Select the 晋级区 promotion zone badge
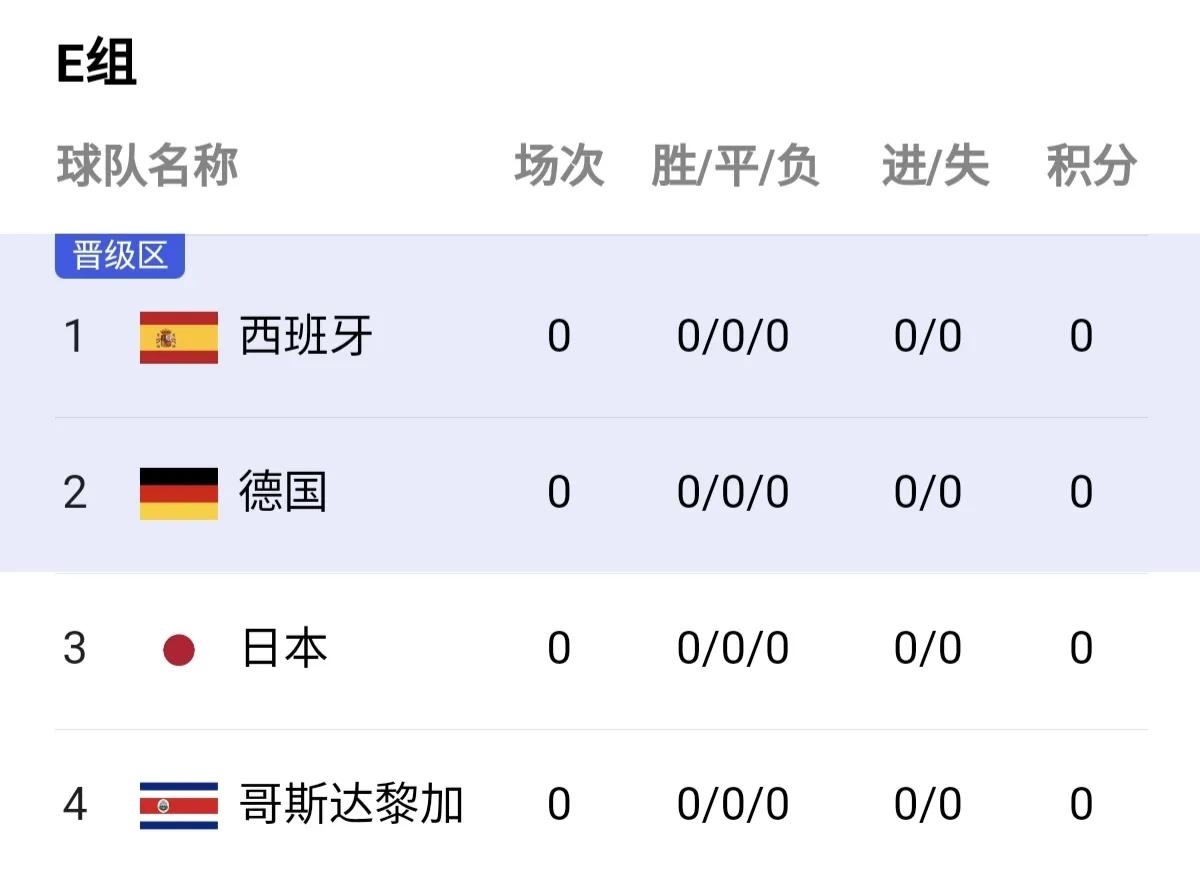Image resolution: width=1200 pixels, height=879 pixels. [x=119, y=255]
